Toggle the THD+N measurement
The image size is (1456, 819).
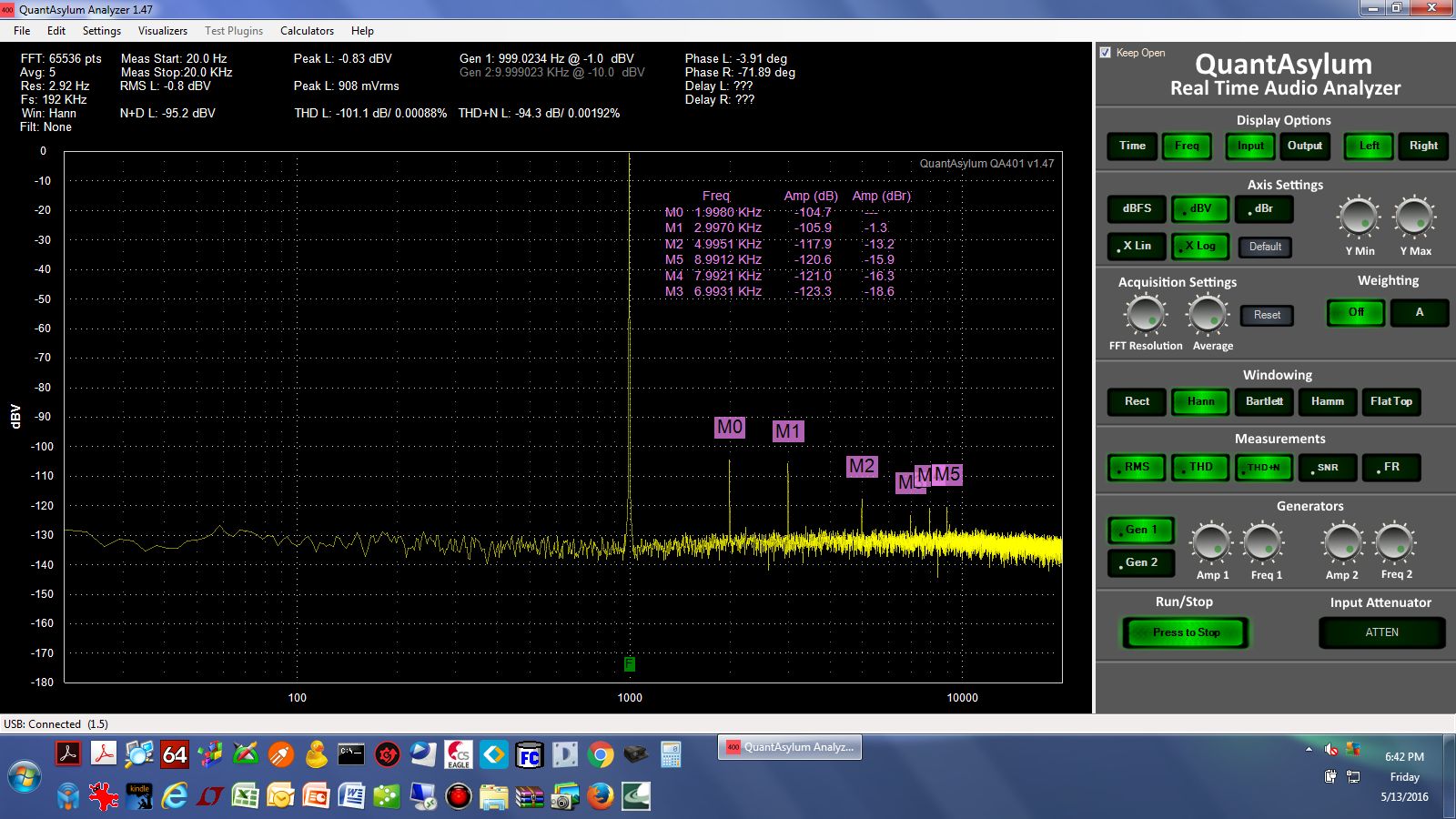1264,468
